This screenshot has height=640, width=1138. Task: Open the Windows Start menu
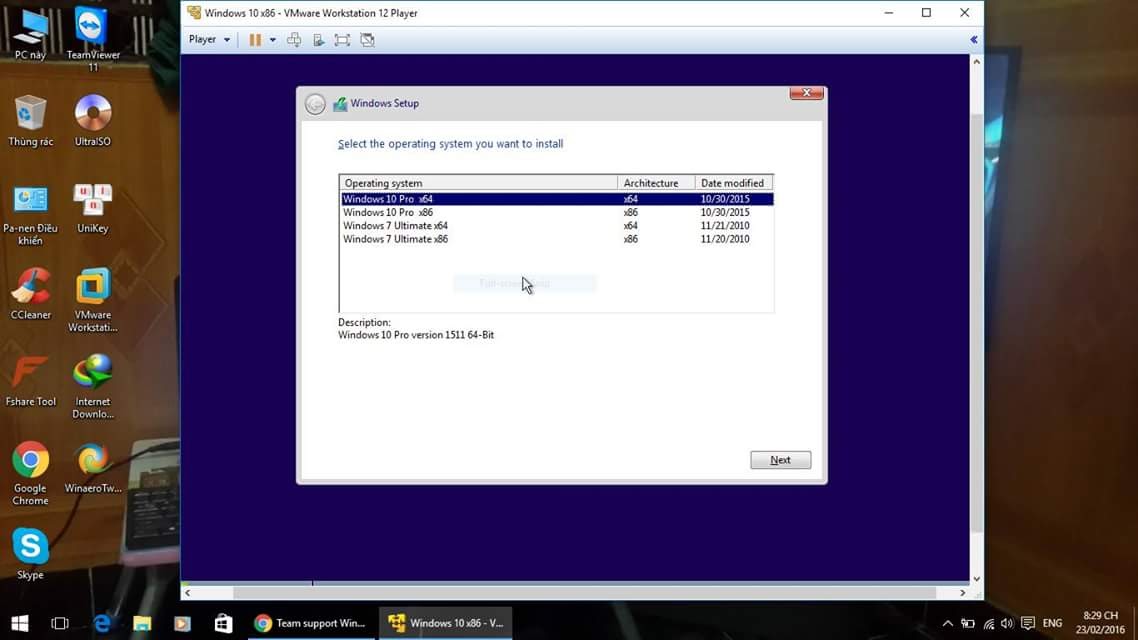[x=20, y=623]
